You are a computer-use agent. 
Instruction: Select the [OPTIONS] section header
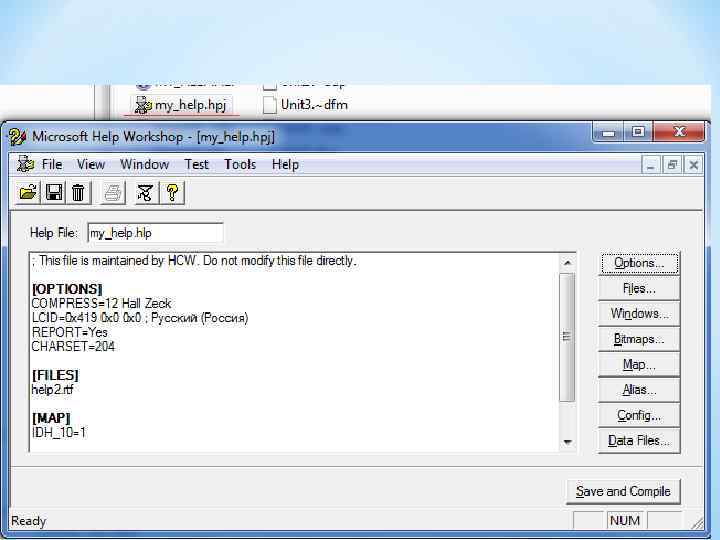point(67,289)
